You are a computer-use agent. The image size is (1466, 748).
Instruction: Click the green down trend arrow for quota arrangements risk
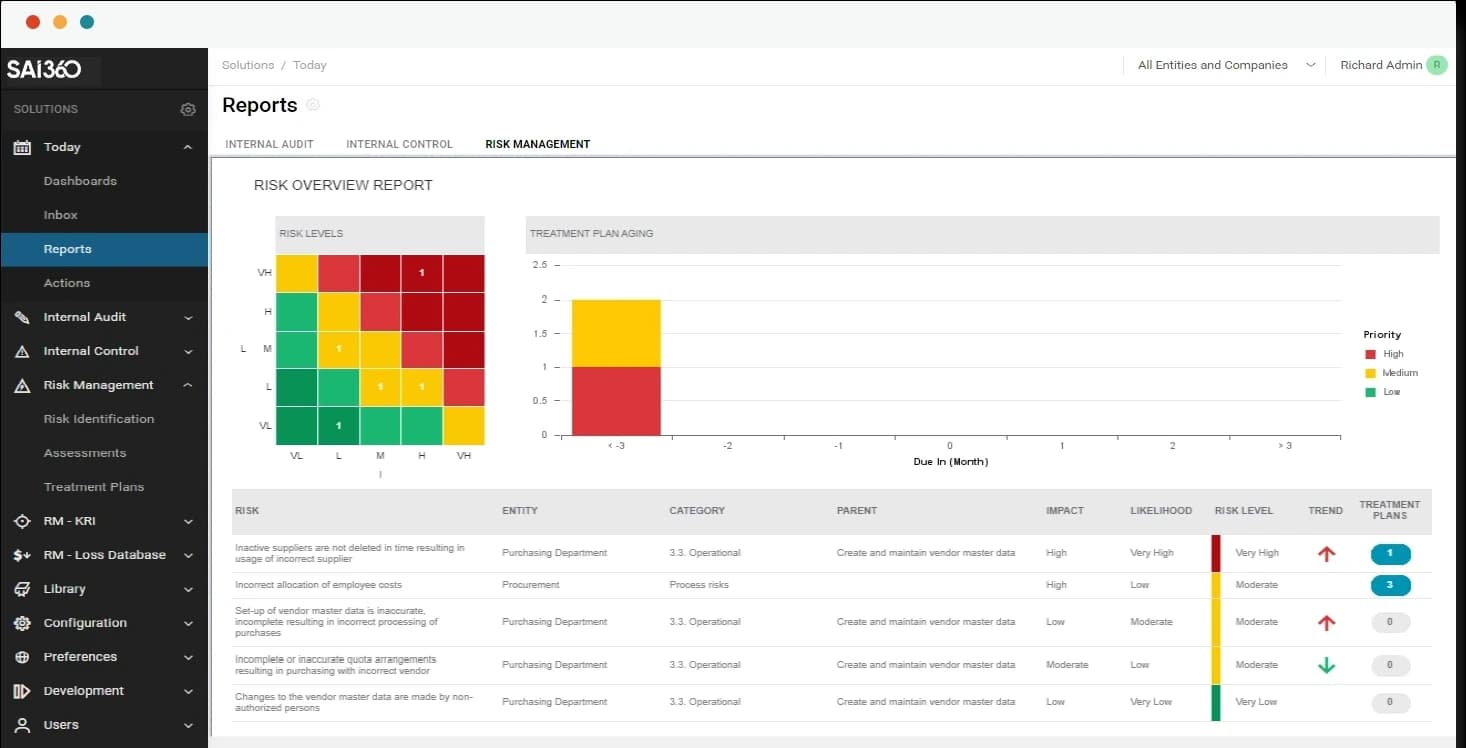click(x=1326, y=665)
